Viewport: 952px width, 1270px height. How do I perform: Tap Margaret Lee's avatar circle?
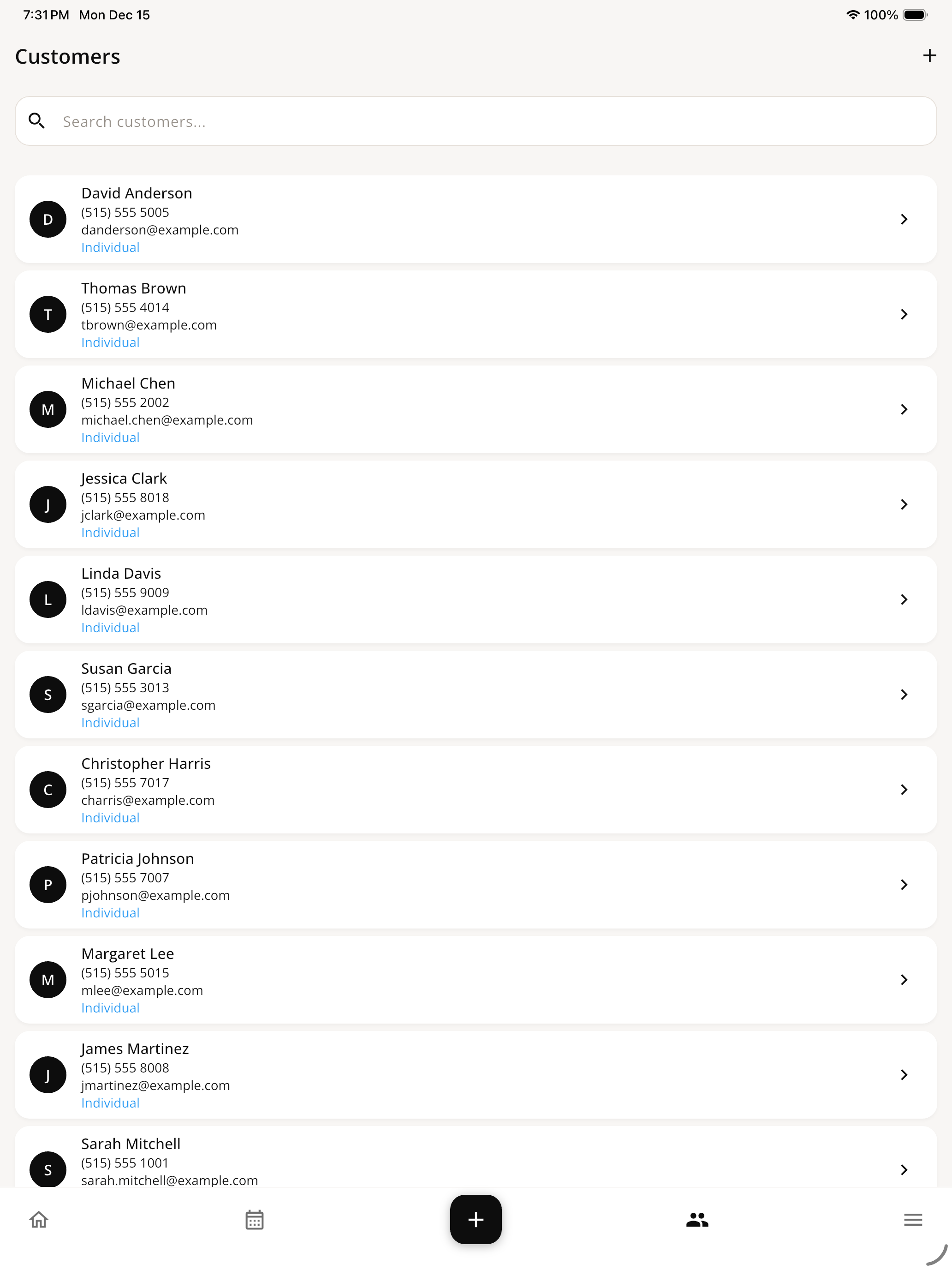click(48, 979)
